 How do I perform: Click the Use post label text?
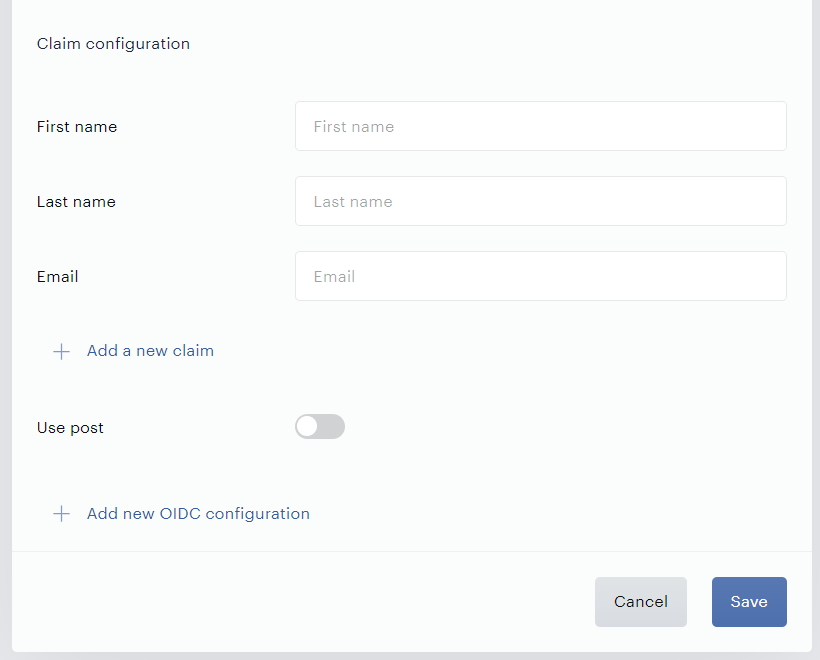[70, 428]
